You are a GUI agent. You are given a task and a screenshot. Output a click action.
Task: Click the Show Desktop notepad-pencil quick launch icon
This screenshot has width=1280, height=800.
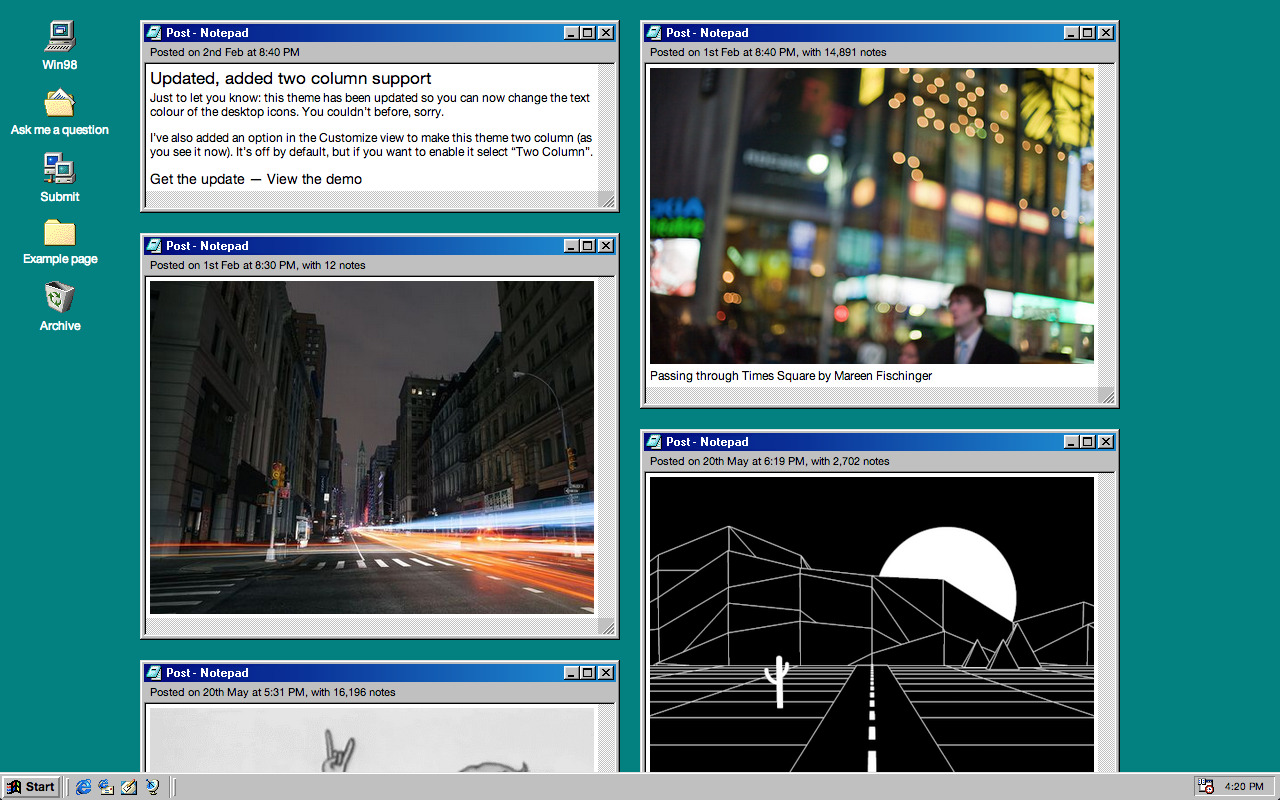pos(129,787)
